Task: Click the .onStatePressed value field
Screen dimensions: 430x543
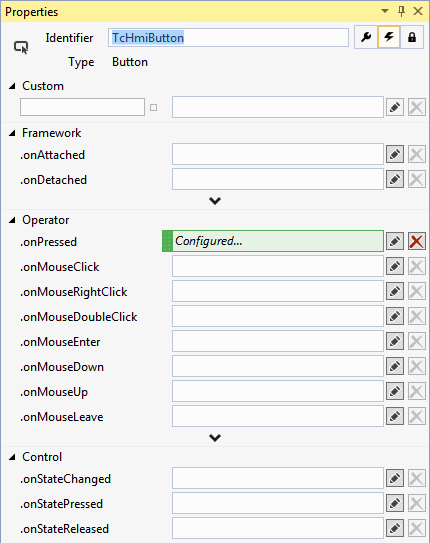Action: point(278,503)
